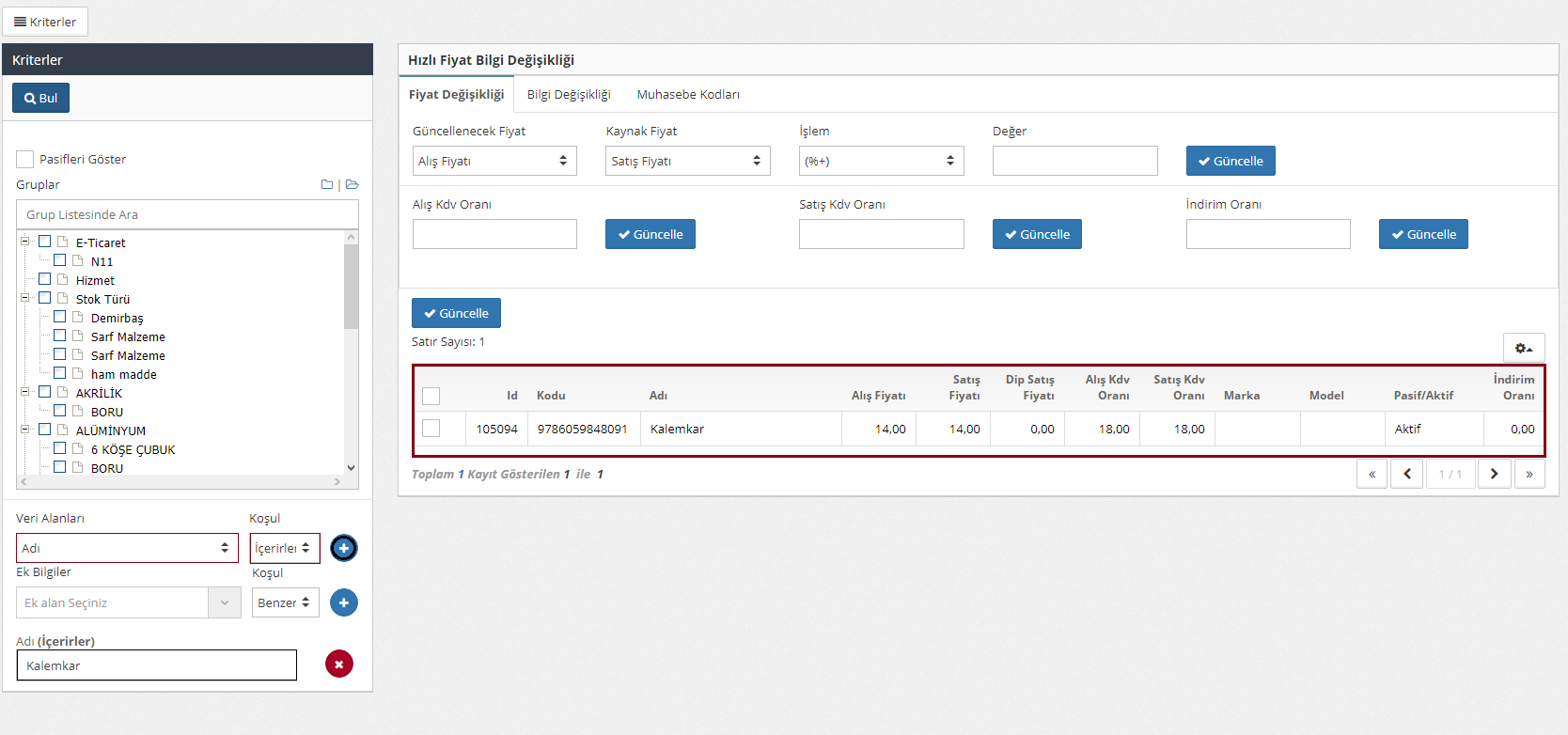Go to the previous page arrow
Viewport: 1568px width, 735px height.
click(1406, 474)
